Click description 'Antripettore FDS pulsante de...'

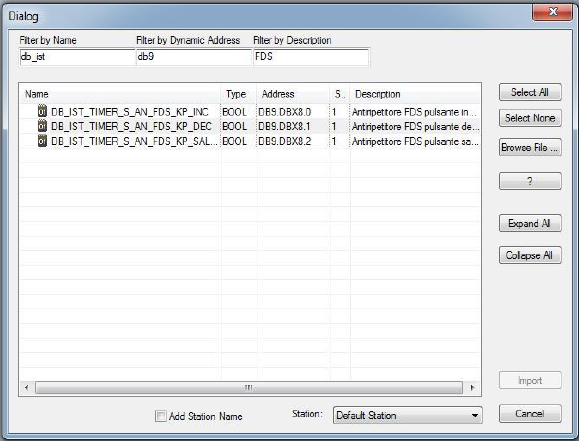(415, 126)
